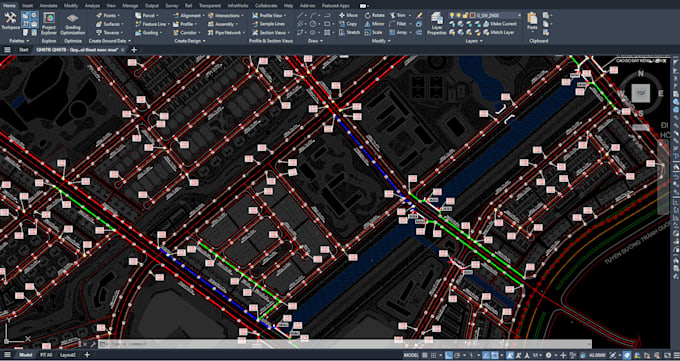Click the layer color swatch in dropdown

pyautogui.click(x=473, y=15)
